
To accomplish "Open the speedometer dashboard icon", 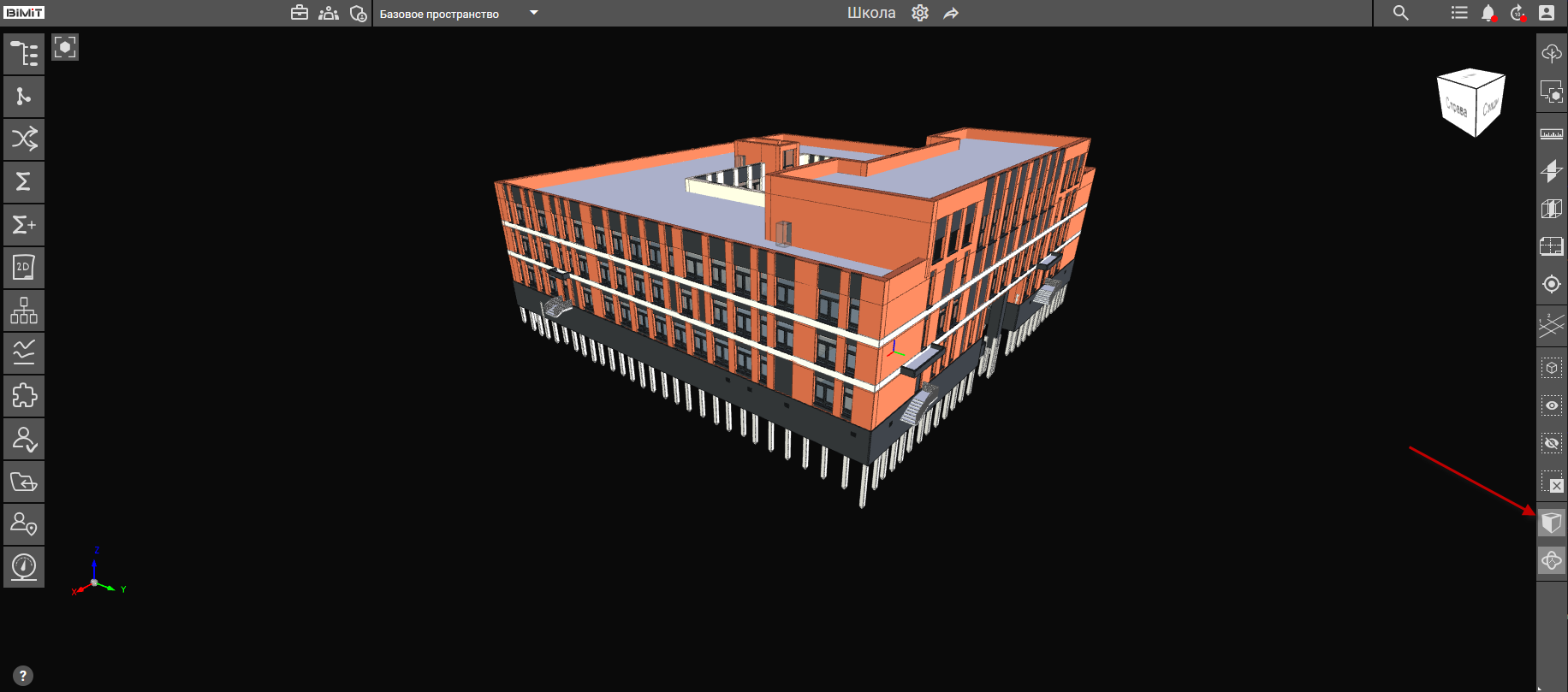I will (24, 567).
